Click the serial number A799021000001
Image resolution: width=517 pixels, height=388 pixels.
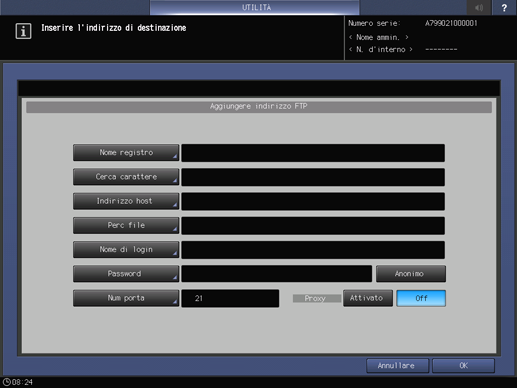coord(451,23)
